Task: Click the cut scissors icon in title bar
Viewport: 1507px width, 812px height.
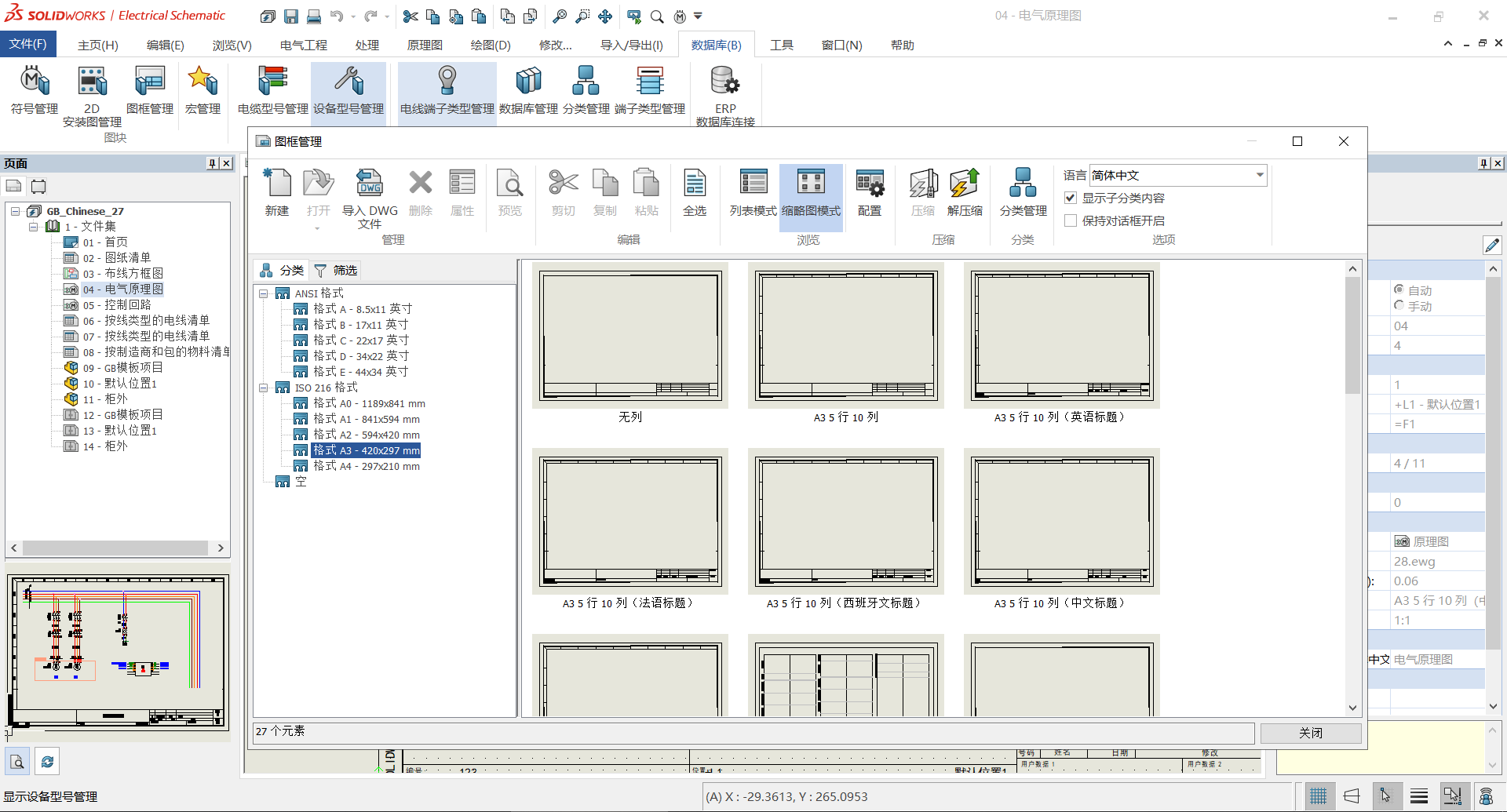Action: click(x=411, y=16)
